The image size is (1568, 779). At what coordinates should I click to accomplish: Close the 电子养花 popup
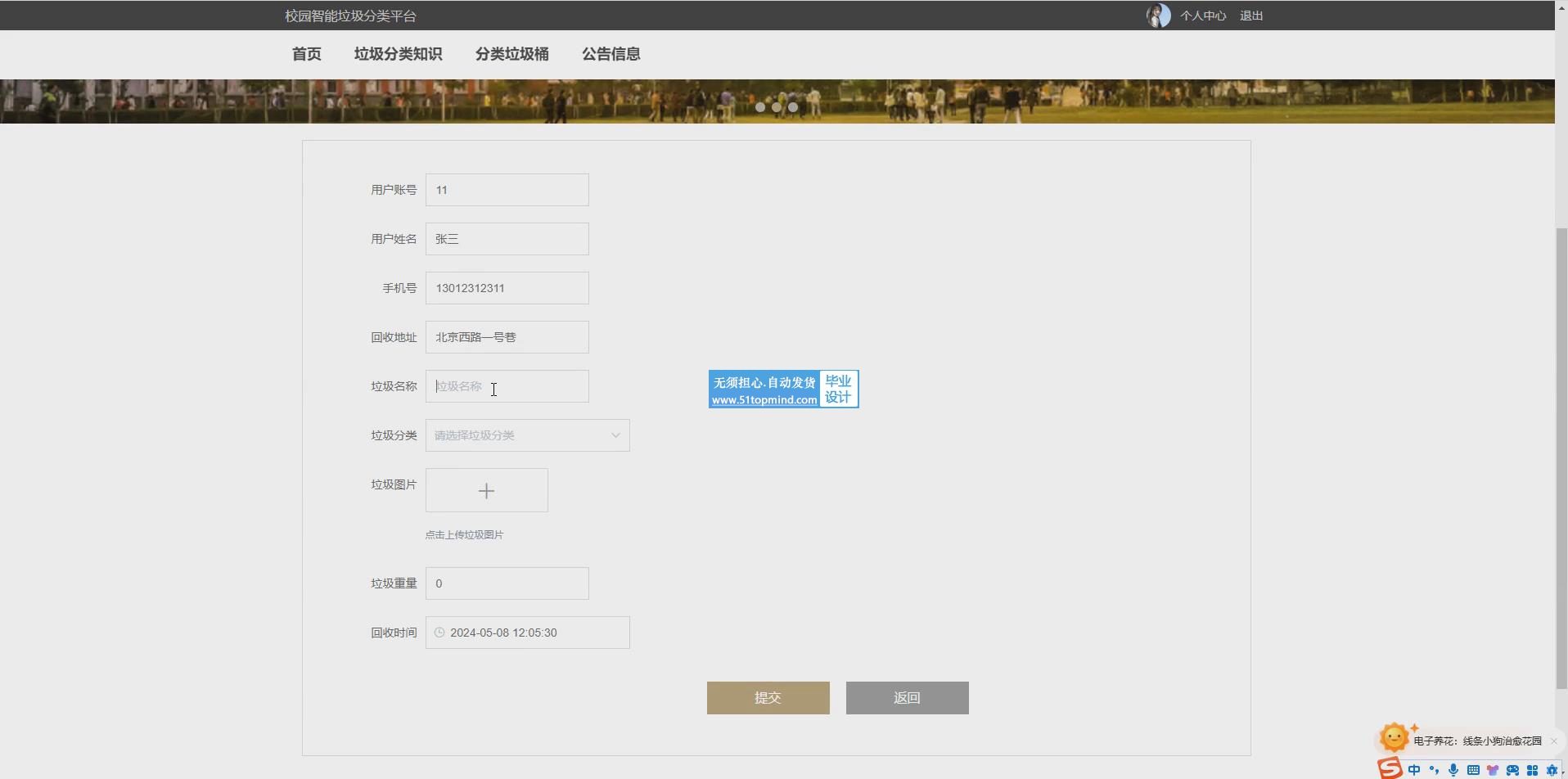click(1553, 741)
